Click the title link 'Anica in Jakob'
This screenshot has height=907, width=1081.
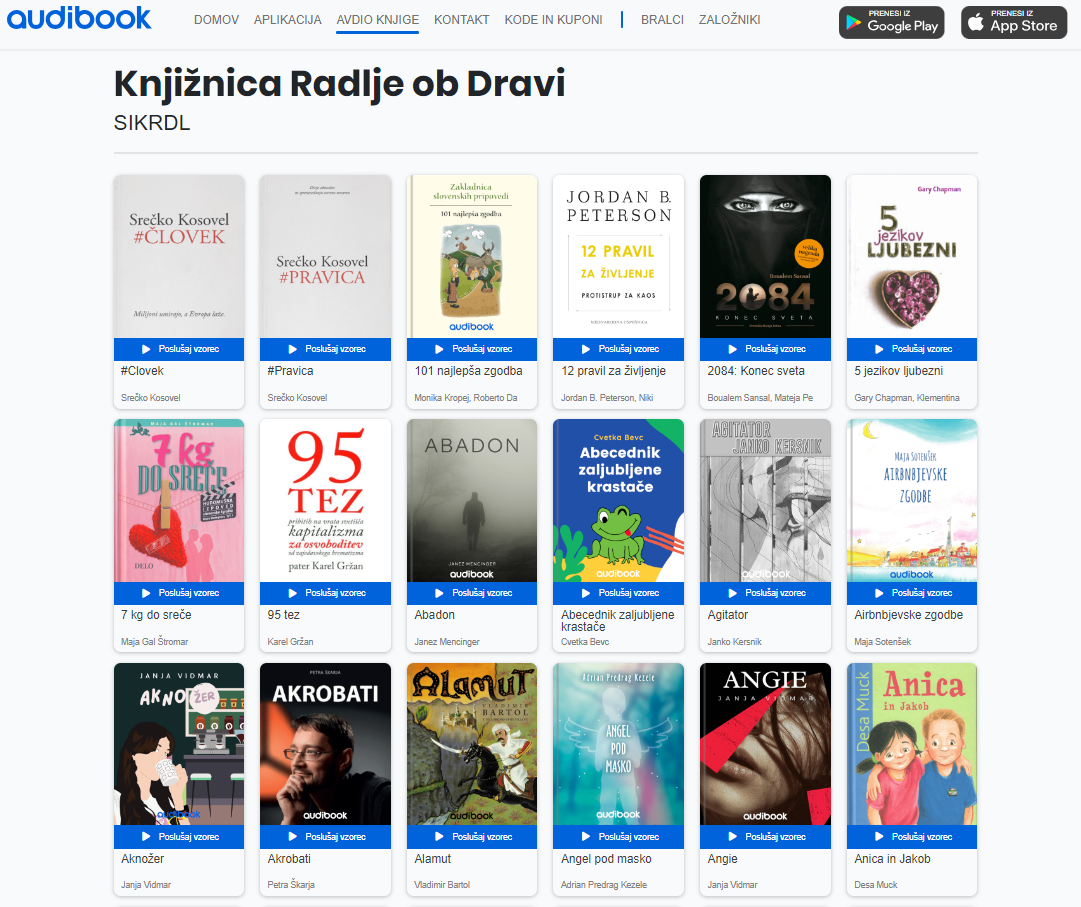tap(893, 859)
